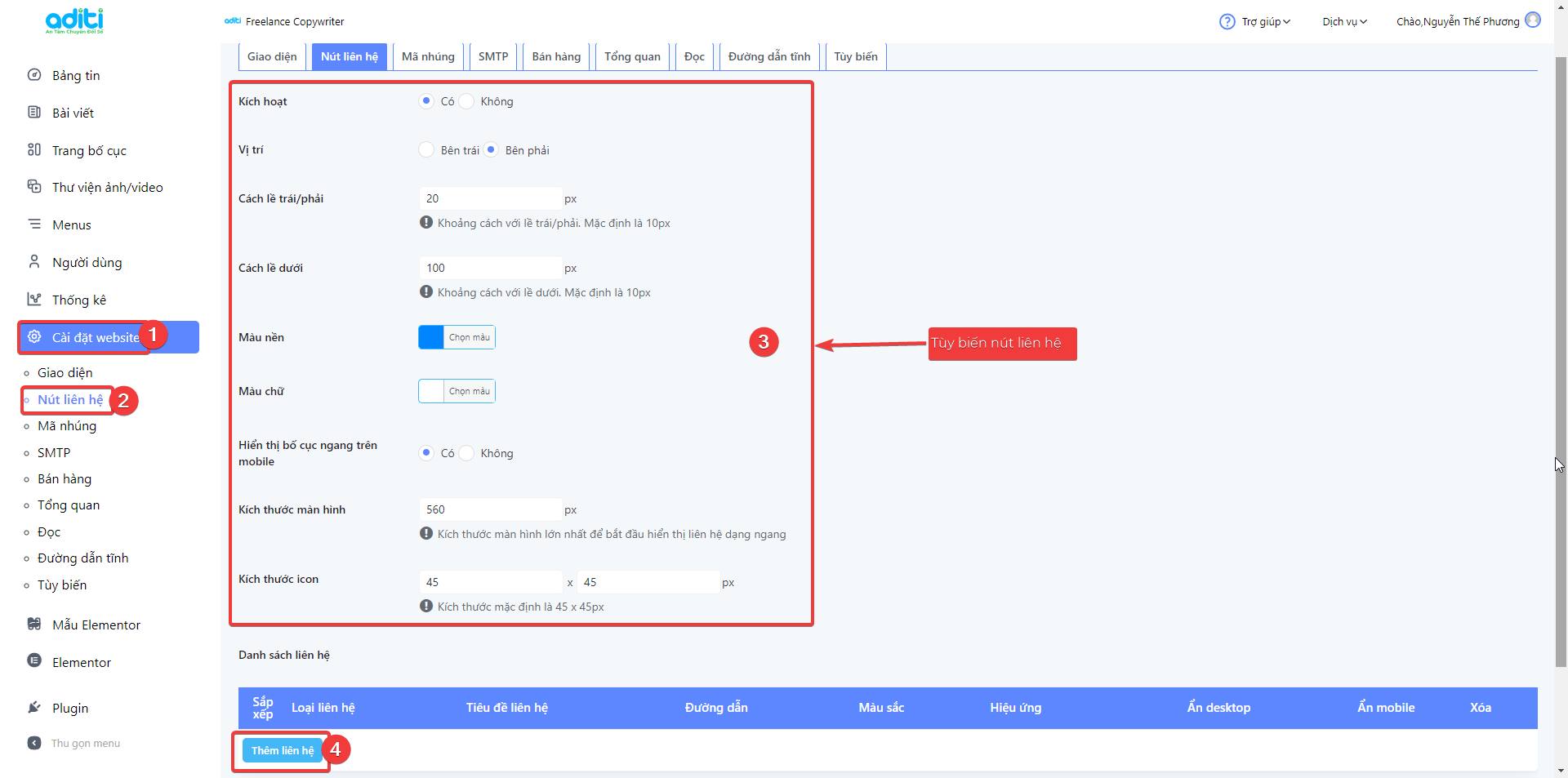Image resolution: width=1568 pixels, height=778 pixels.
Task: Expand the Dịch vụ dropdown menu
Action: 1344,22
